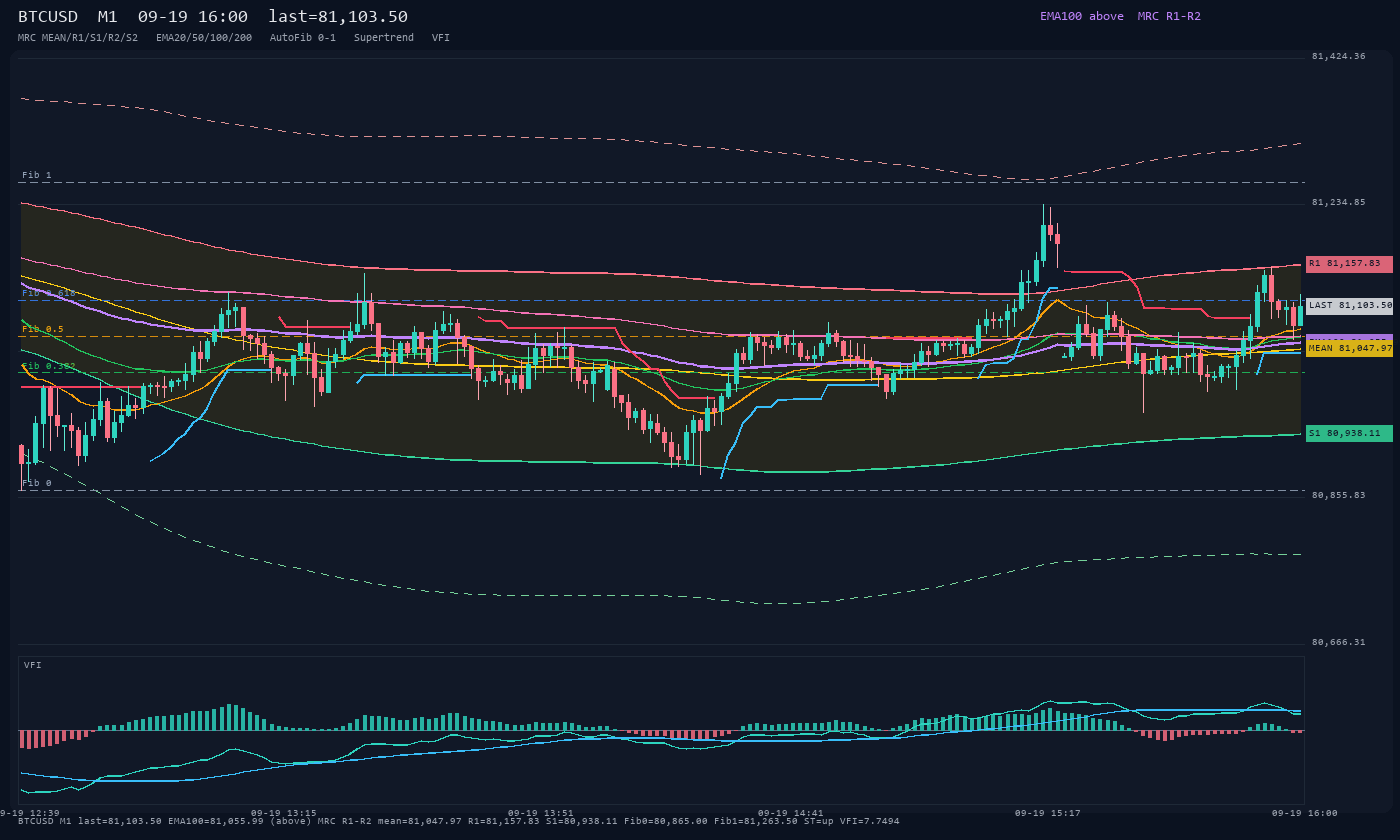
Task: Click the BTCUSD symbol in the chart title
Action: 52,17
